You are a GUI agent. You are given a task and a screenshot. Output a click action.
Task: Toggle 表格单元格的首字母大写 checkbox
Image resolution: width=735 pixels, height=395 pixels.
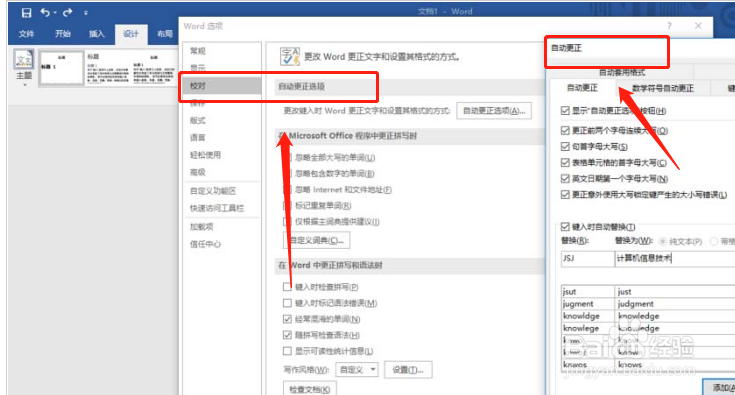pyautogui.click(x=565, y=163)
